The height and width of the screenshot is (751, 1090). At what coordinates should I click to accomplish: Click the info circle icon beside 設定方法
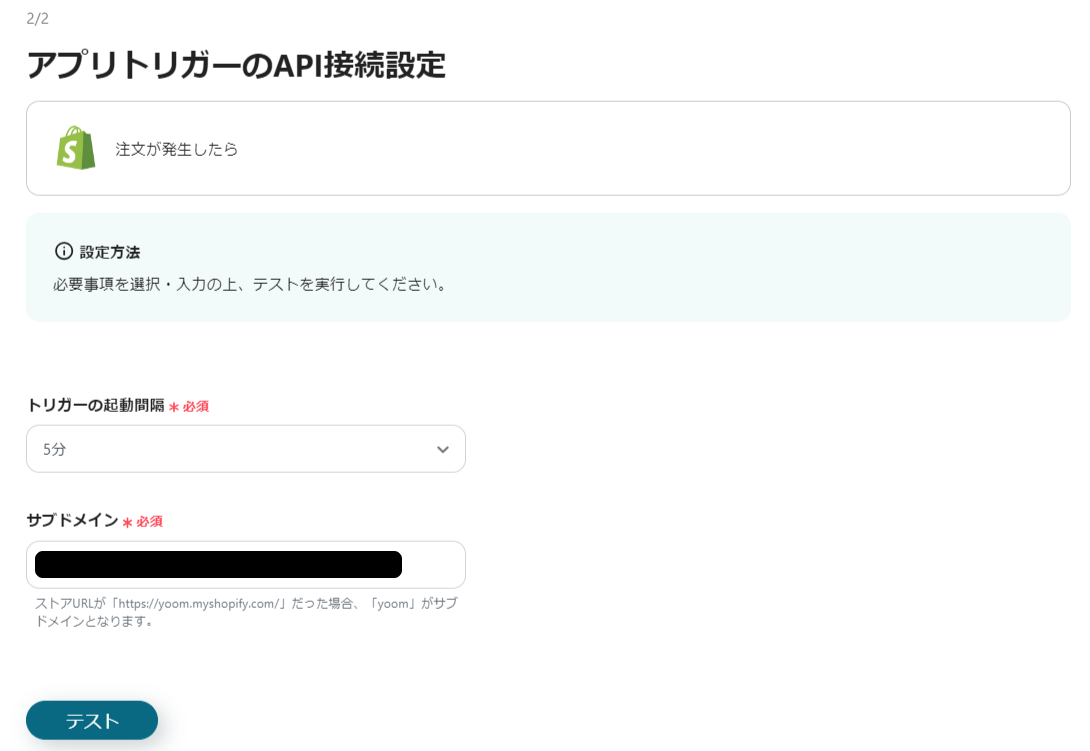[64, 251]
